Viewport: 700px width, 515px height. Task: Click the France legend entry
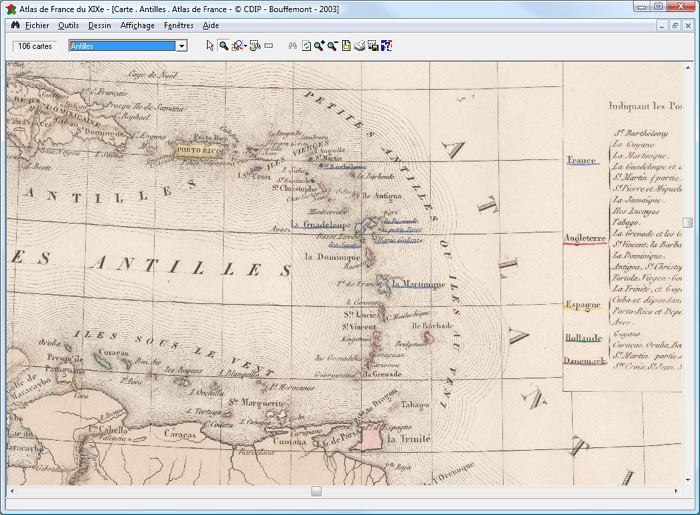click(x=581, y=160)
